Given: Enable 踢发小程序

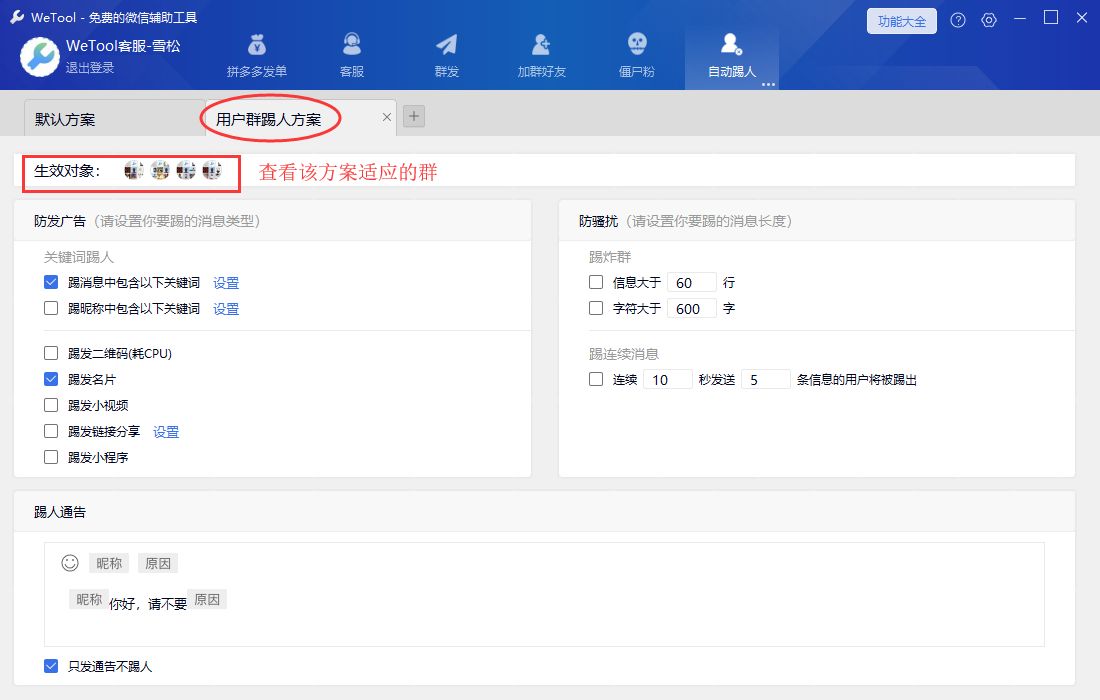Looking at the screenshot, I should 51,457.
